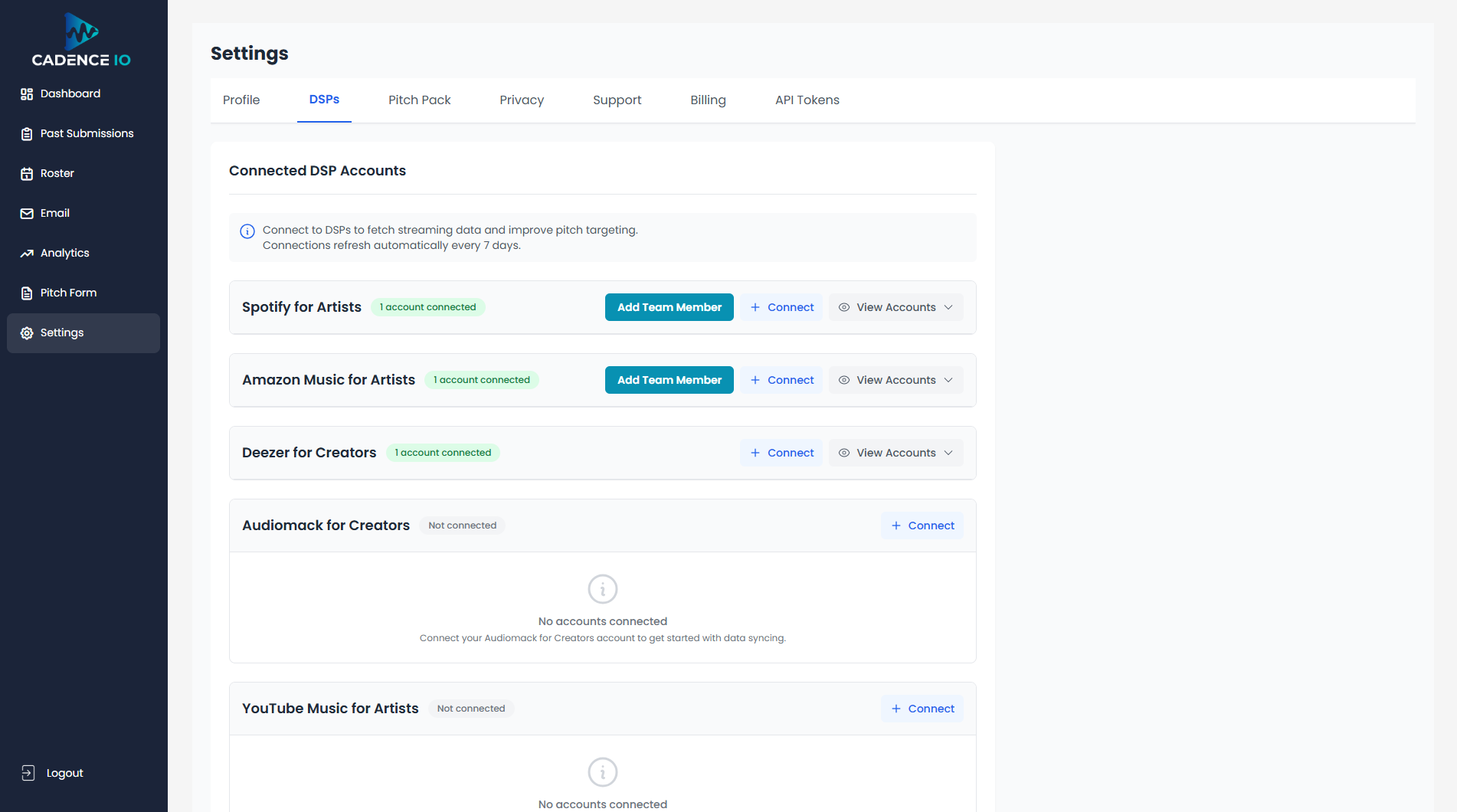Go to Past Submissions page

coord(83,134)
